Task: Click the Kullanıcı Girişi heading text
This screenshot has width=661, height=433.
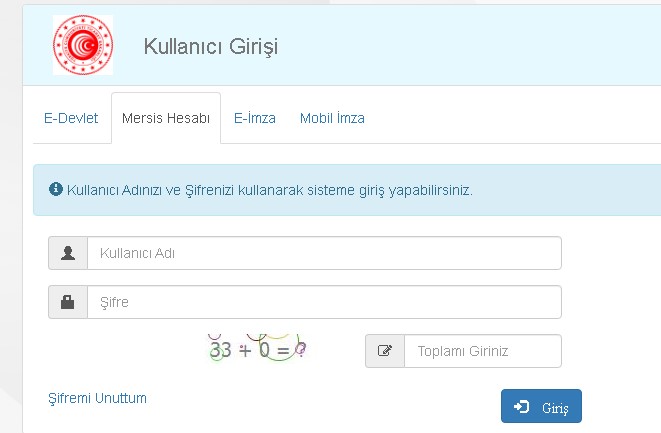Action: click(211, 46)
